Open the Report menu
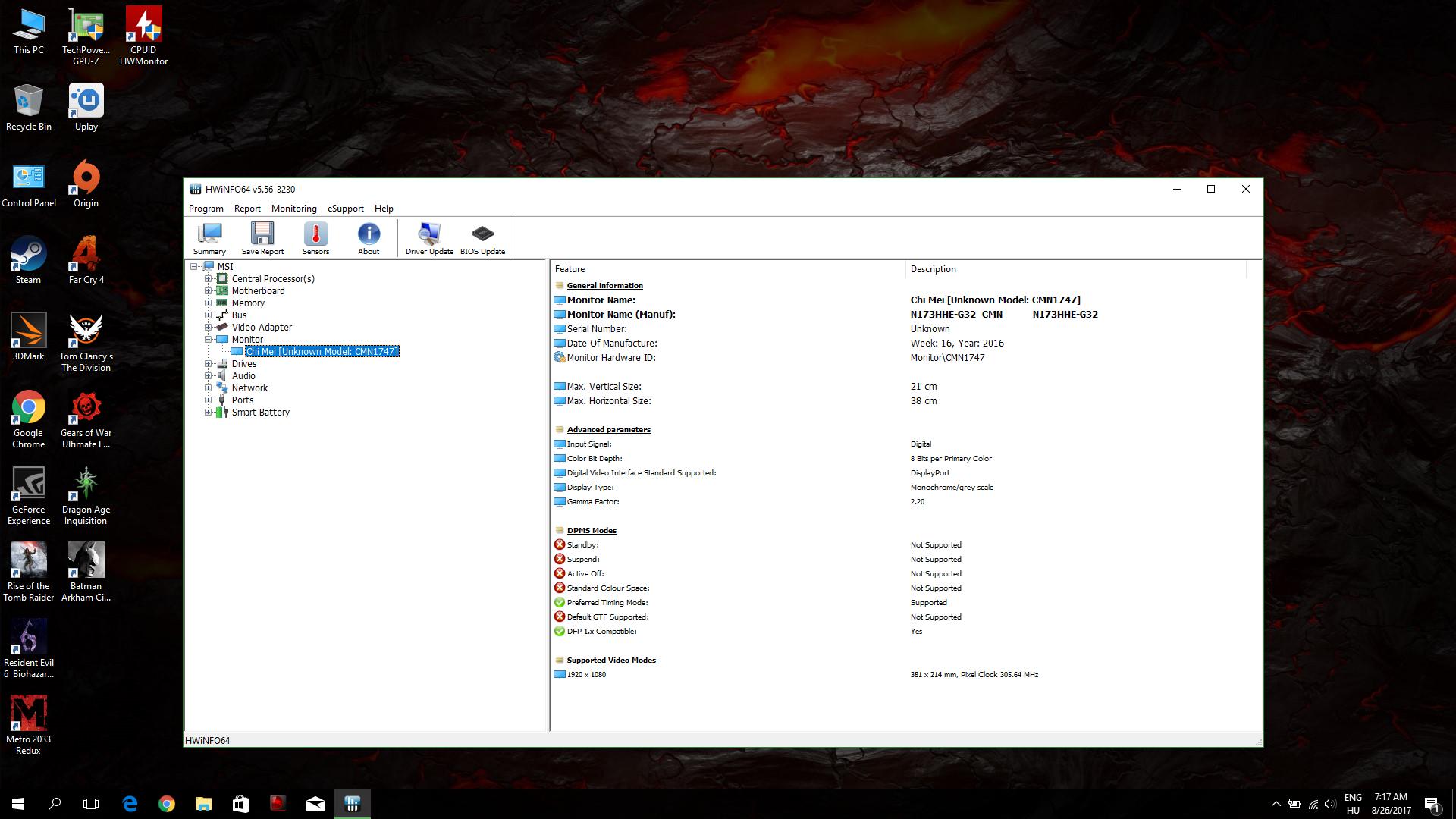Viewport: 1456px width, 819px height. point(247,209)
